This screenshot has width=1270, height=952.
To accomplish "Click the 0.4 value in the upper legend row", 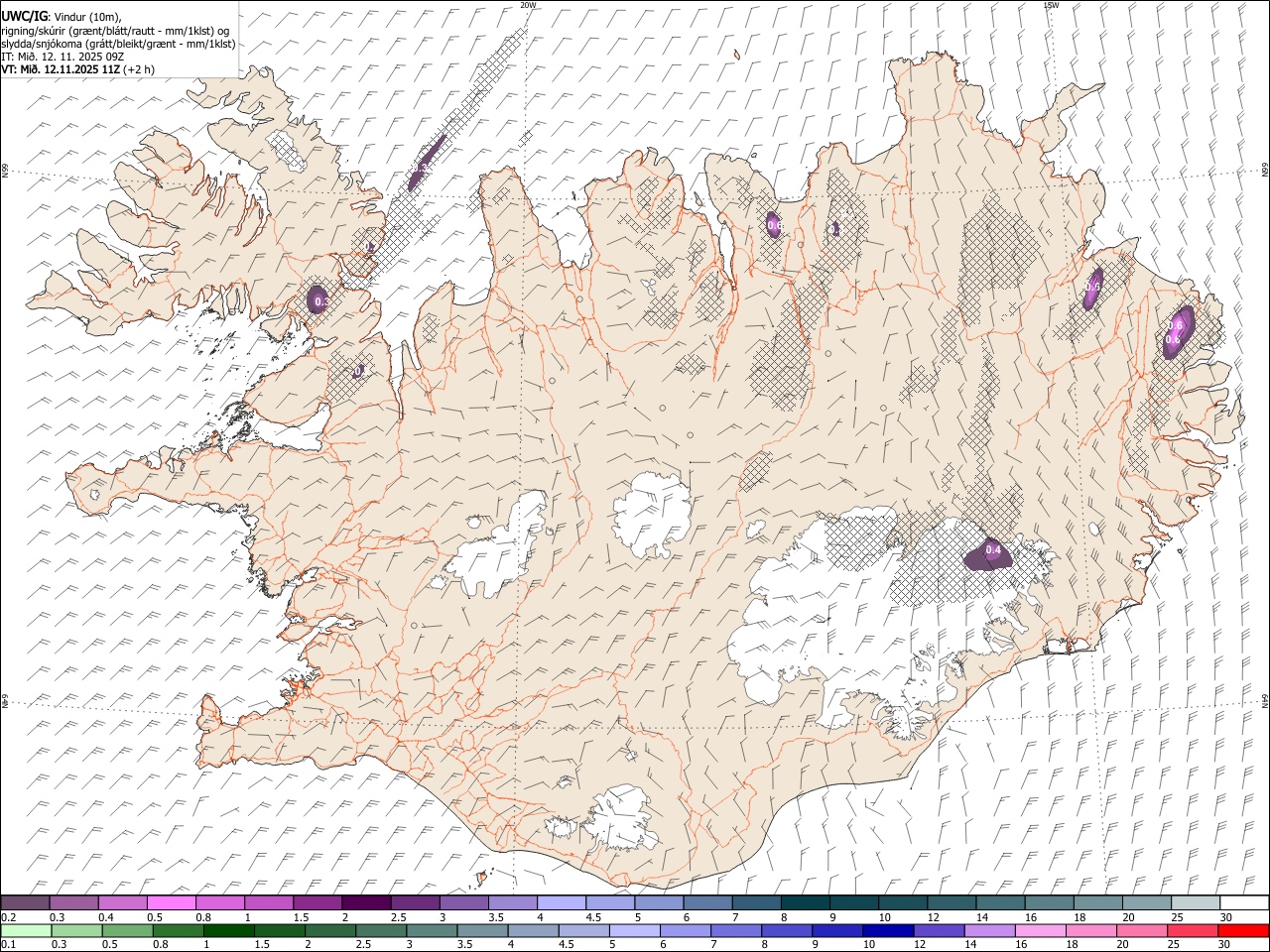I will (106, 917).
